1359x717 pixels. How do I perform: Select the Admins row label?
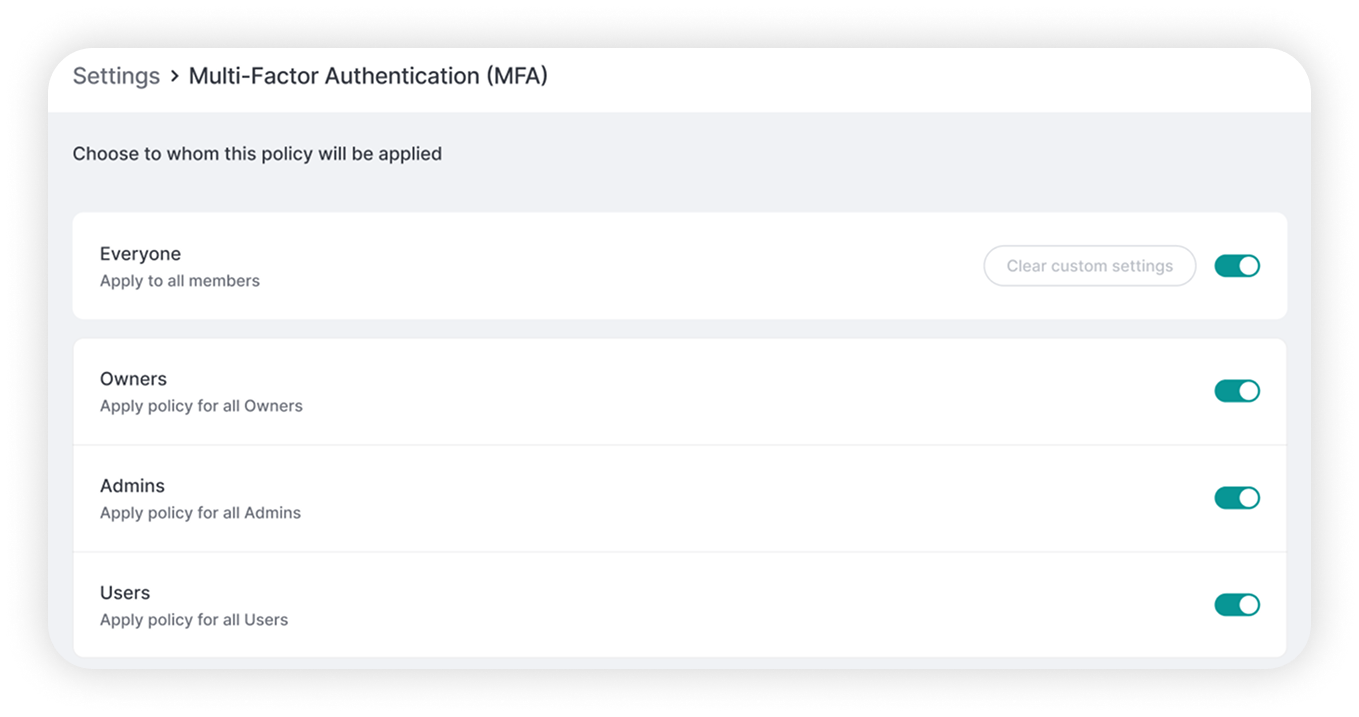[132, 486]
